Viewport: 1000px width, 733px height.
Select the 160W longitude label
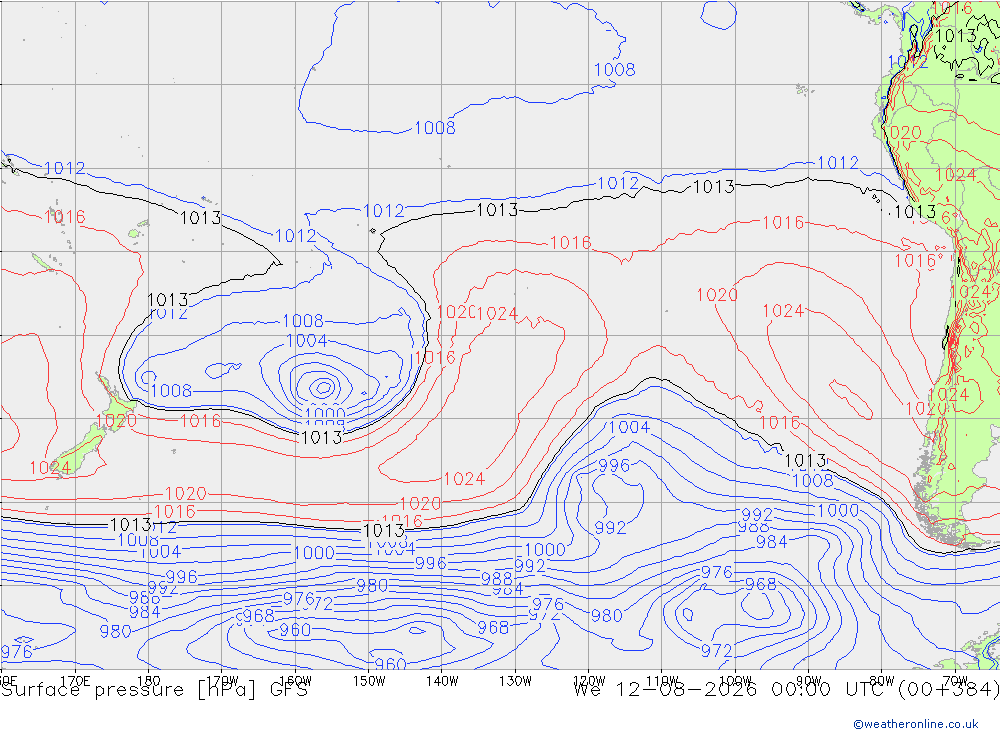pos(295,681)
